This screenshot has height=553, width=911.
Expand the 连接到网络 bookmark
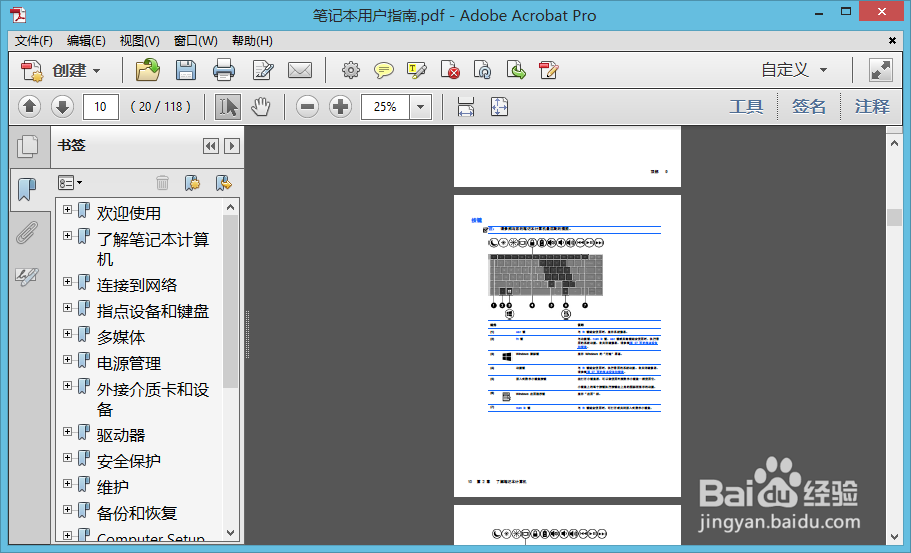pos(67,281)
